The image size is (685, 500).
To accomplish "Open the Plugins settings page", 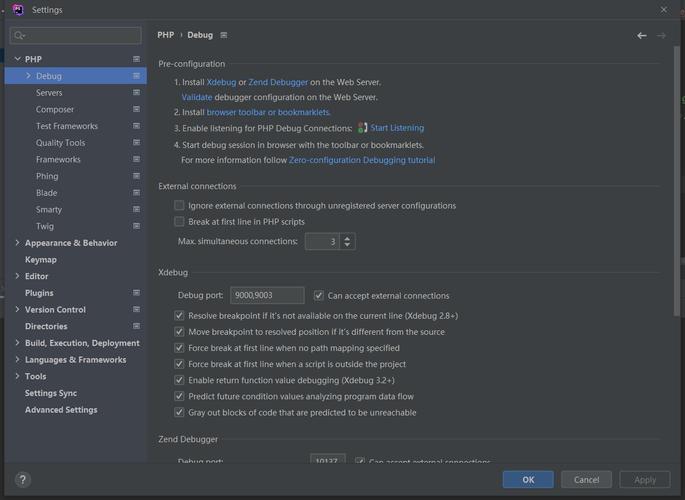I will pos(39,293).
